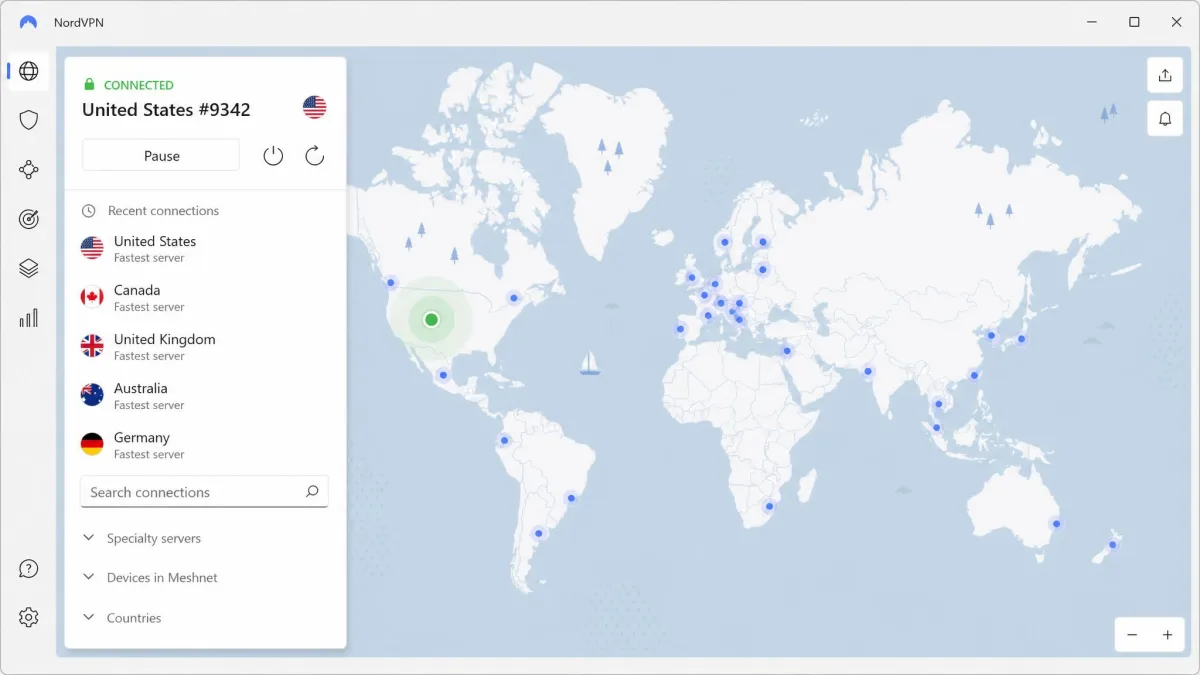Click the reconnect refresh icon
This screenshot has height=675, width=1200.
315,156
